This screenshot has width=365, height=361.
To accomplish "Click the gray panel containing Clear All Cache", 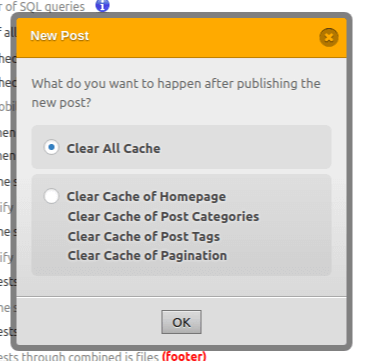I will pos(182,147).
